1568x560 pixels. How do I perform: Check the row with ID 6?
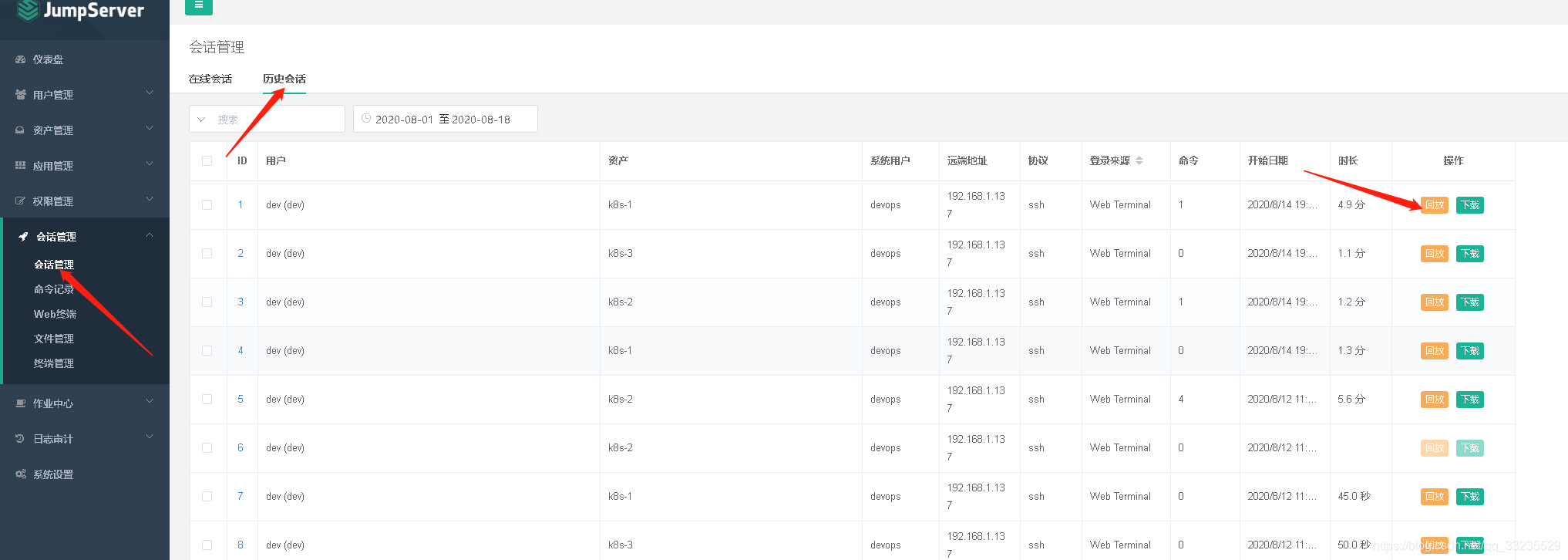point(207,448)
